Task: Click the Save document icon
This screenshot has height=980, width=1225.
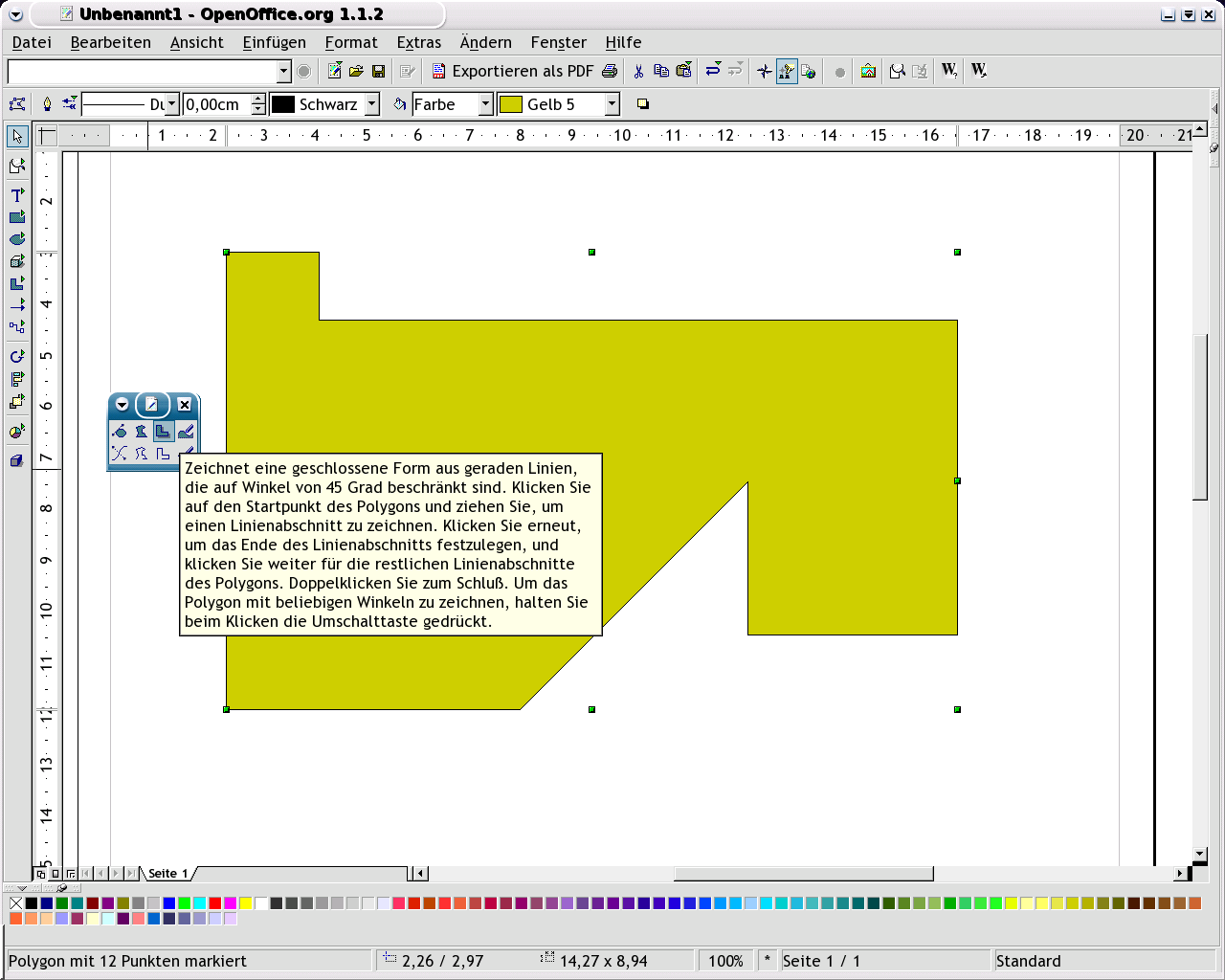Action: (378, 71)
